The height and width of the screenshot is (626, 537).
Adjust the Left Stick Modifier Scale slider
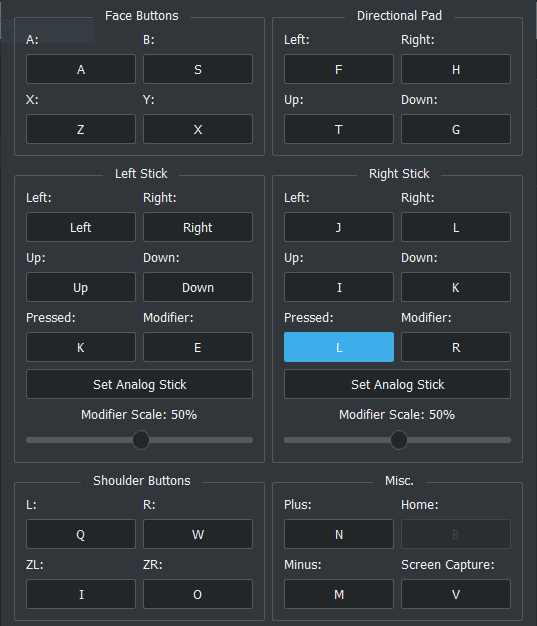click(x=141, y=440)
